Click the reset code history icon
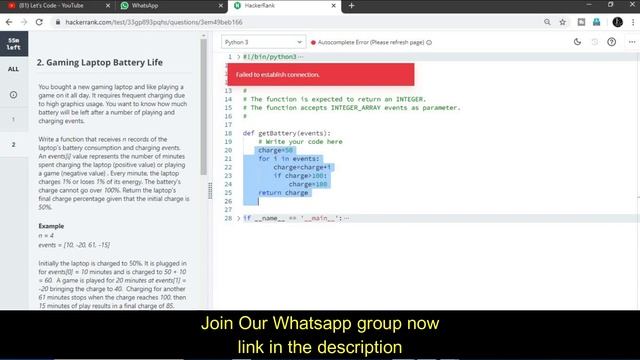 595,42
